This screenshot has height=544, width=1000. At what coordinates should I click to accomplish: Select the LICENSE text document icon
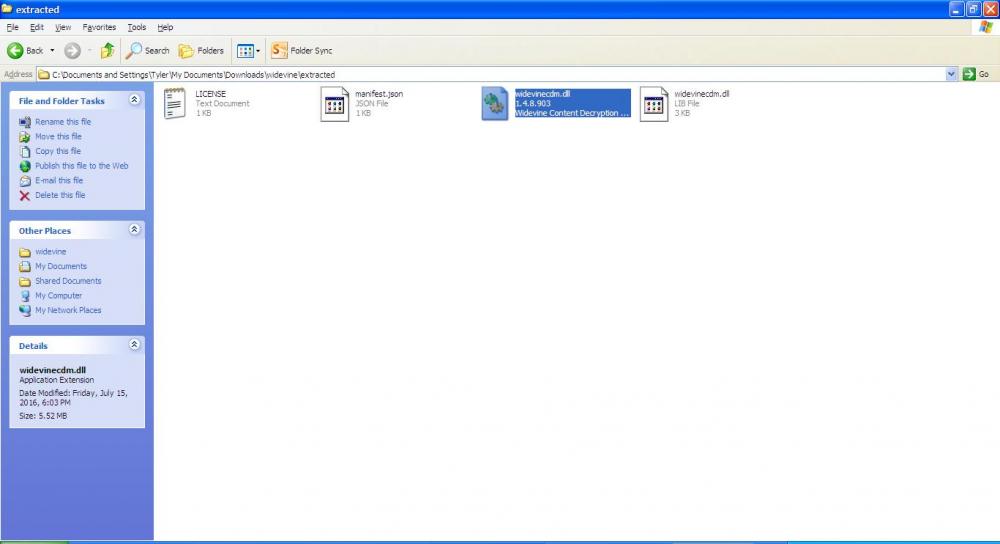tap(174, 103)
